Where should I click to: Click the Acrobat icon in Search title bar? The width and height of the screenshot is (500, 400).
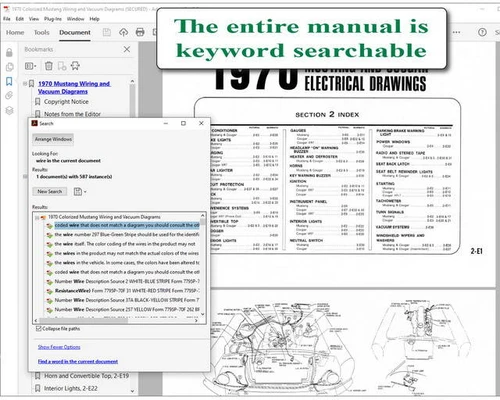[x=34, y=123]
